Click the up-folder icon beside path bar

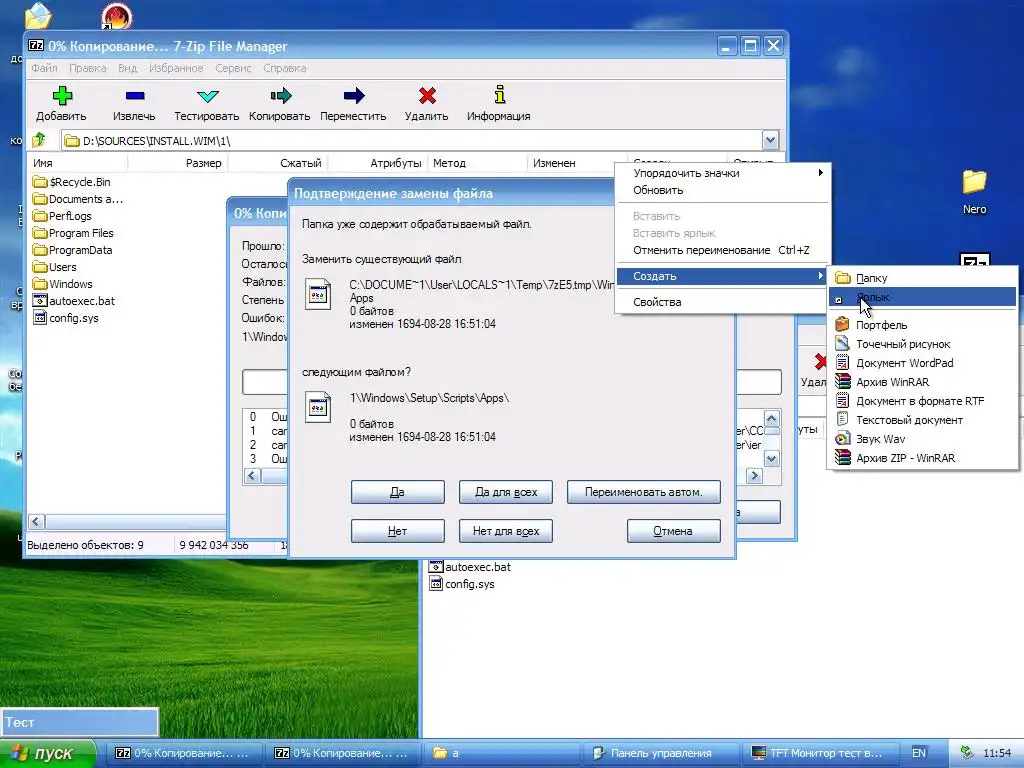[39, 140]
